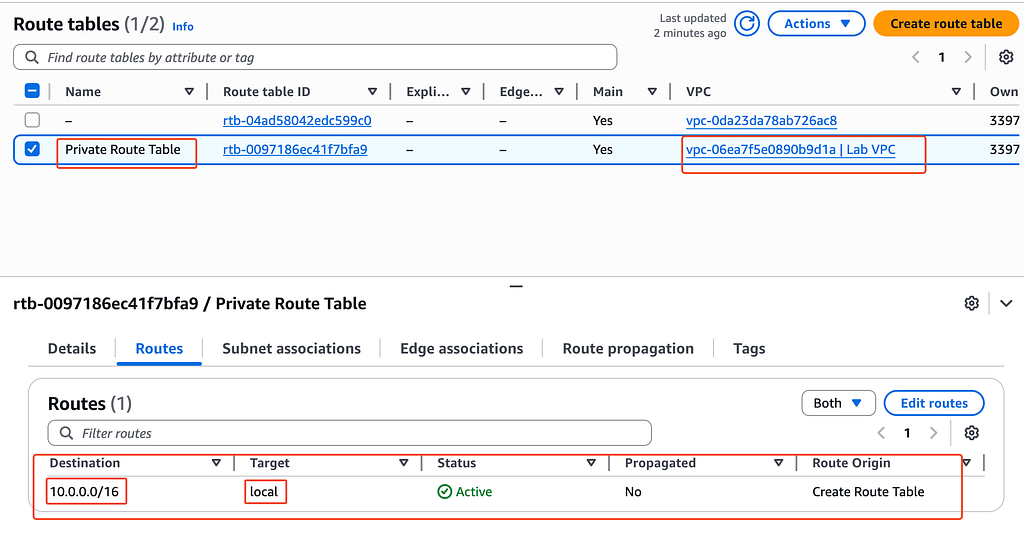
Task: Click the Create route table button
Action: (946, 24)
